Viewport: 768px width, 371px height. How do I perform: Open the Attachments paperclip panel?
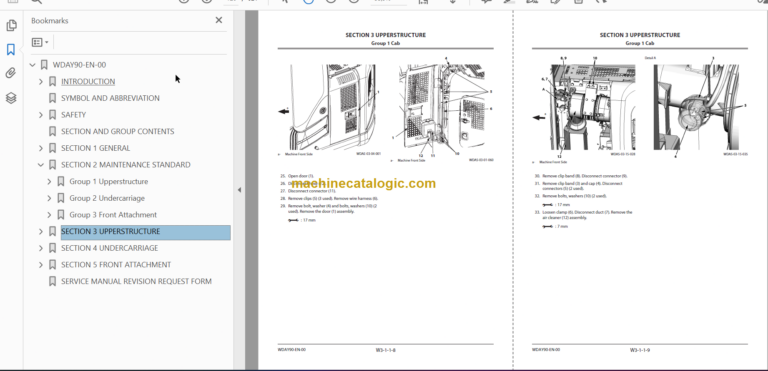pos(11,74)
